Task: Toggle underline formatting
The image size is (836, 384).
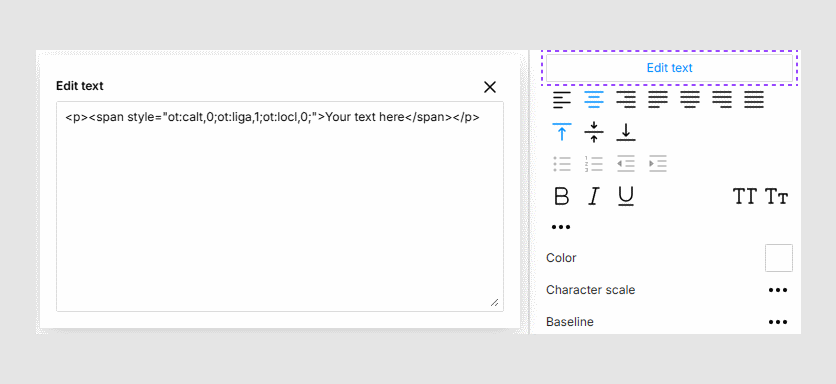Action: coord(625,196)
